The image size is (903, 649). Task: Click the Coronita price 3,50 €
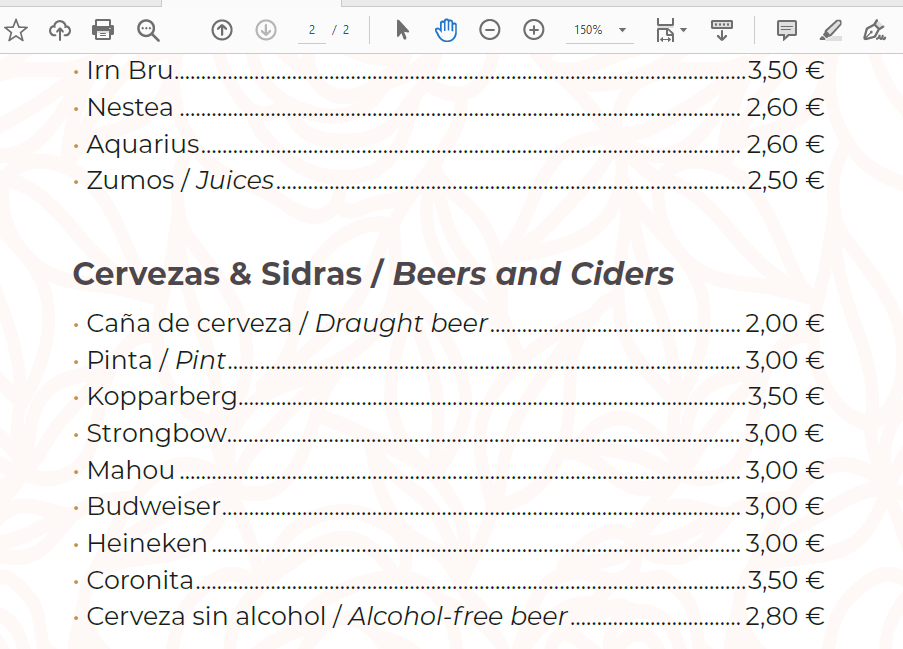tap(786, 580)
